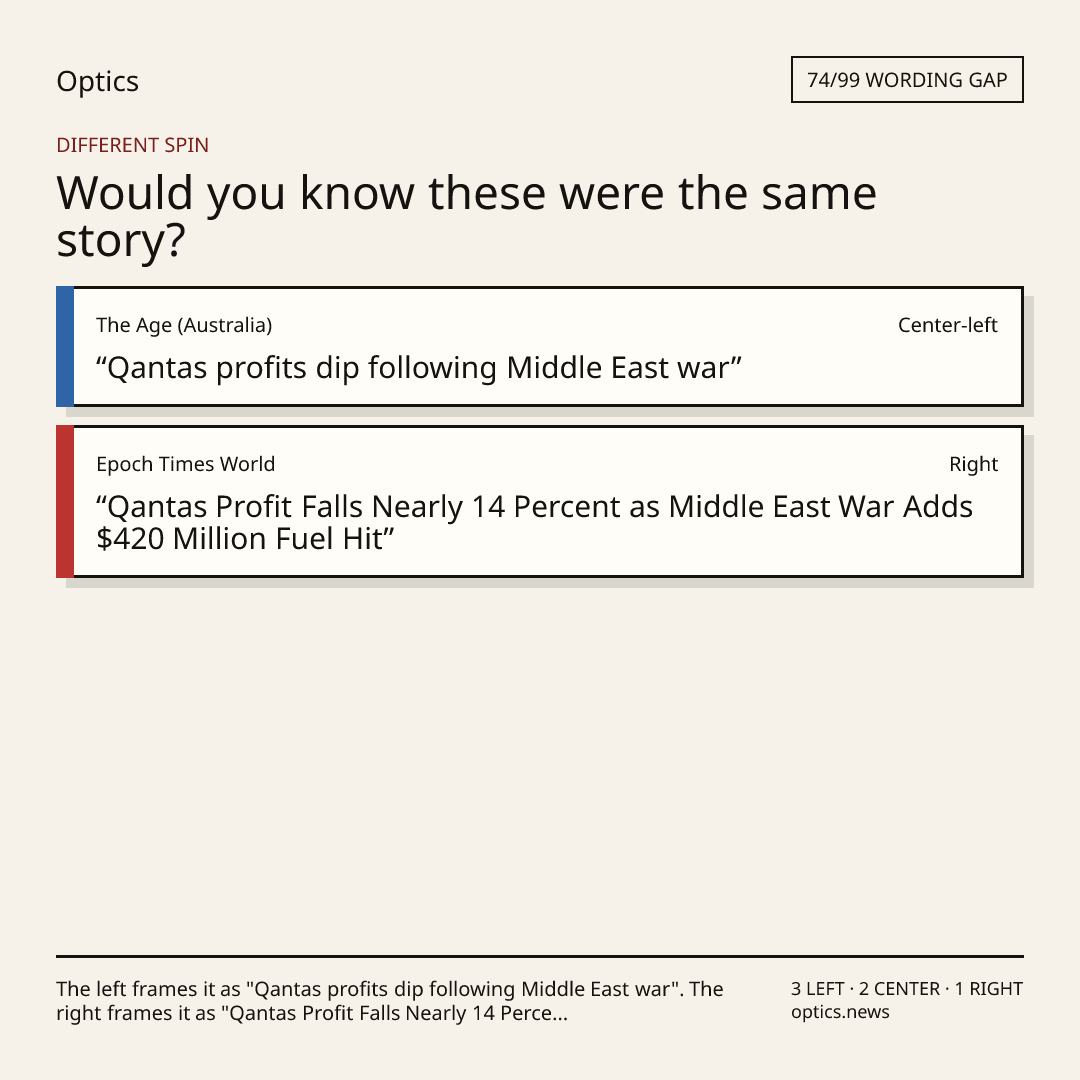Click the DIFFERENT SPIN label
1080x1080 pixels.
[132, 145]
